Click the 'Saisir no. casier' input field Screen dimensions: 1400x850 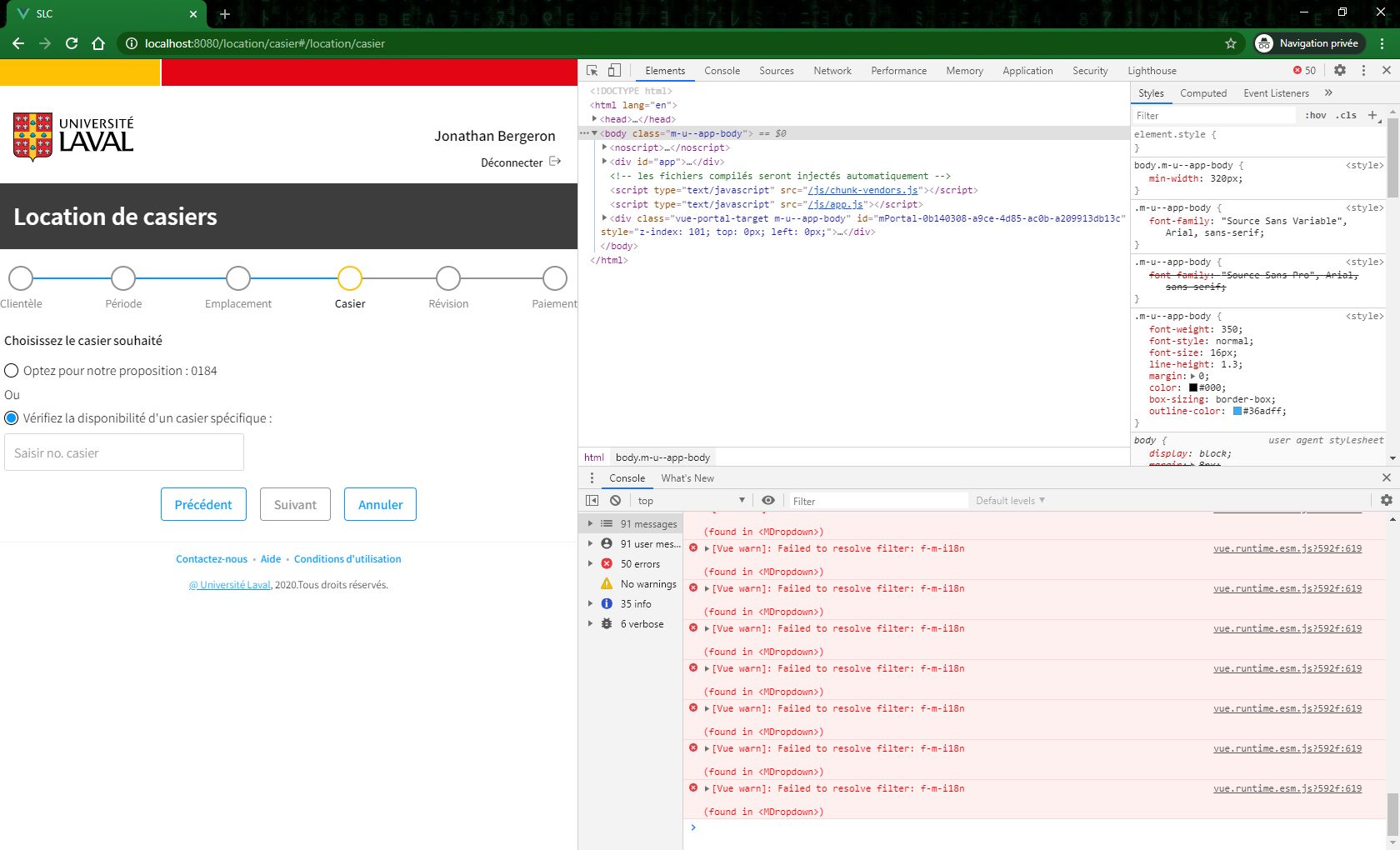[123, 452]
